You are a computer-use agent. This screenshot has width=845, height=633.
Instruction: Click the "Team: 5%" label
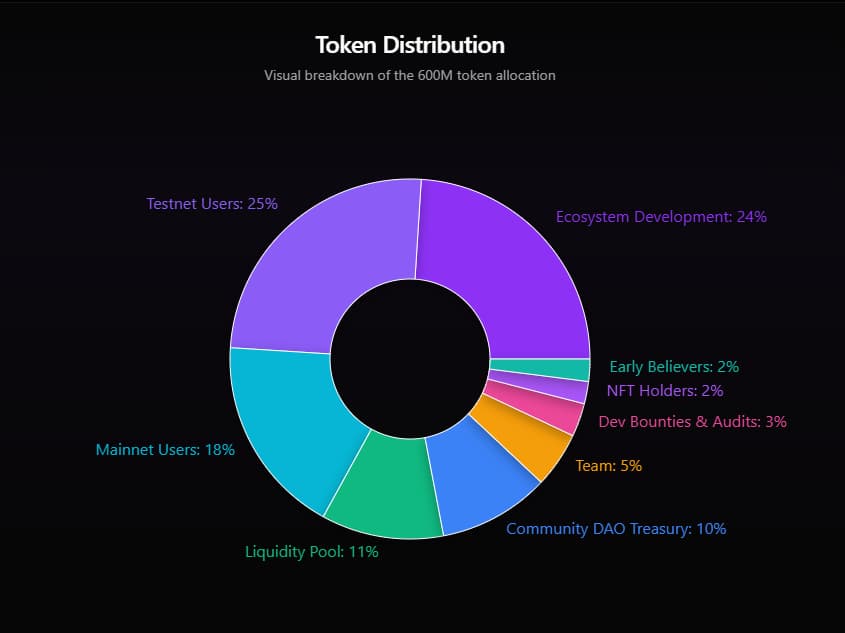point(609,465)
